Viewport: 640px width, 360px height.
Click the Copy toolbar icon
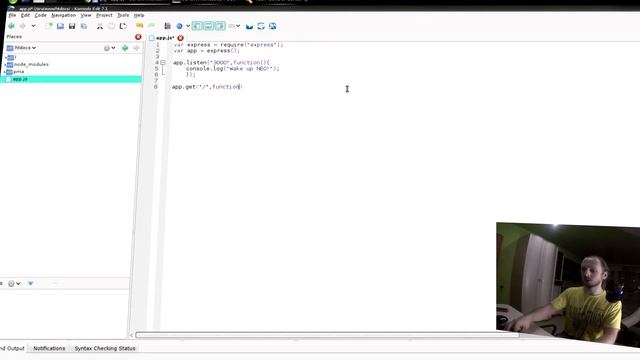(x=111, y=26)
